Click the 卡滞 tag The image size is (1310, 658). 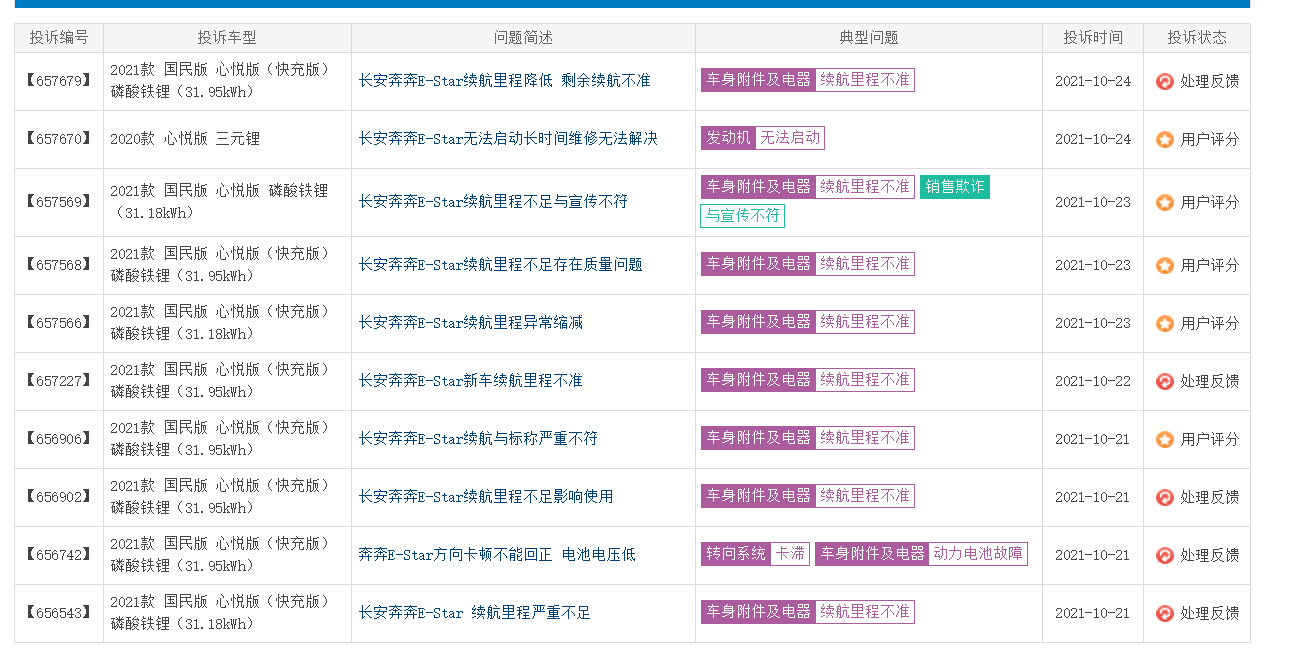(x=790, y=554)
